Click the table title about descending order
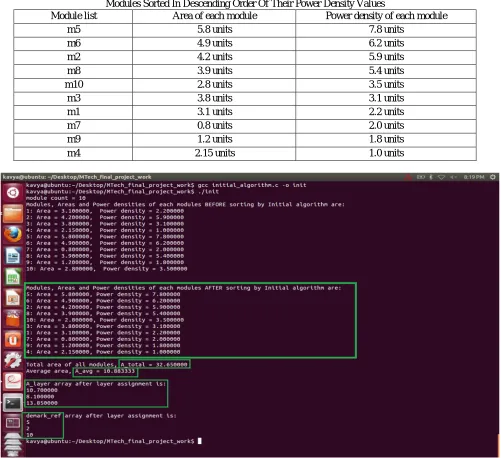The height and width of the screenshot is (458, 501). coord(245,4)
